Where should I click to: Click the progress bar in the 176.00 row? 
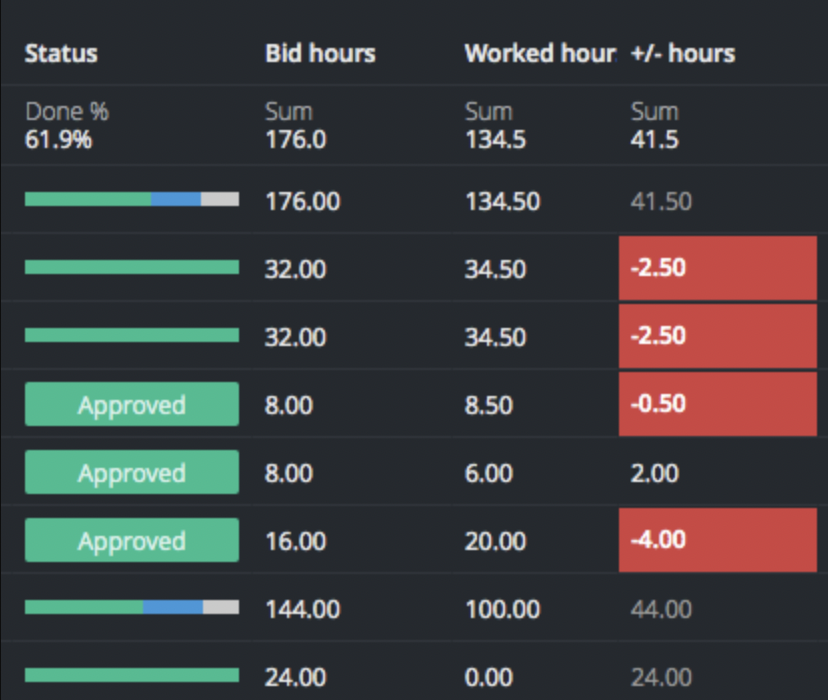pos(132,200)
